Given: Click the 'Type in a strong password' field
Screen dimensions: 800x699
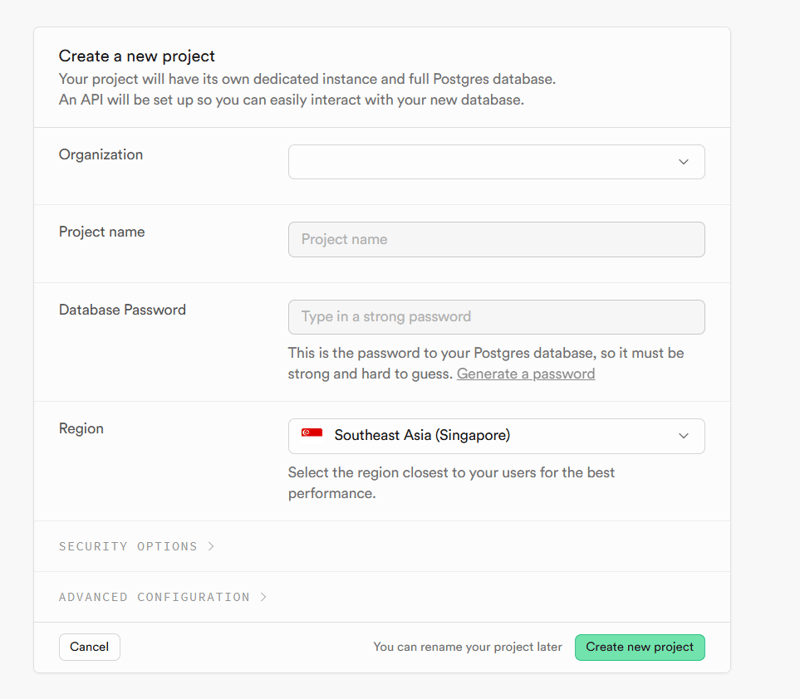Looking at the screenshot, I should (496, 317).
